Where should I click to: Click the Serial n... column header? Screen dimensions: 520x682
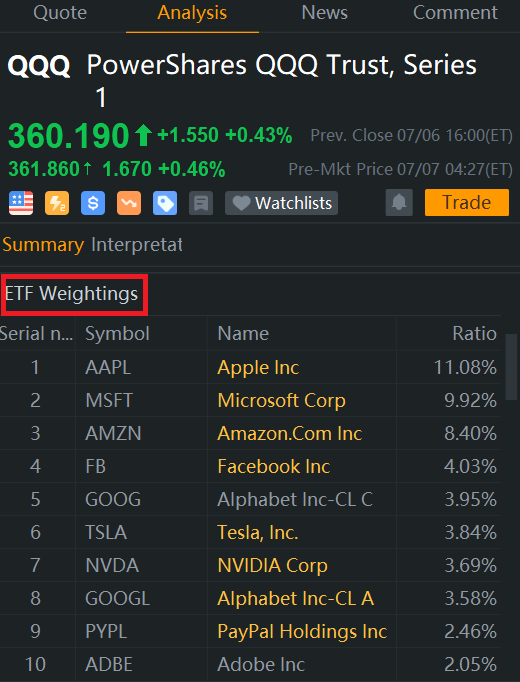[37, 334]
